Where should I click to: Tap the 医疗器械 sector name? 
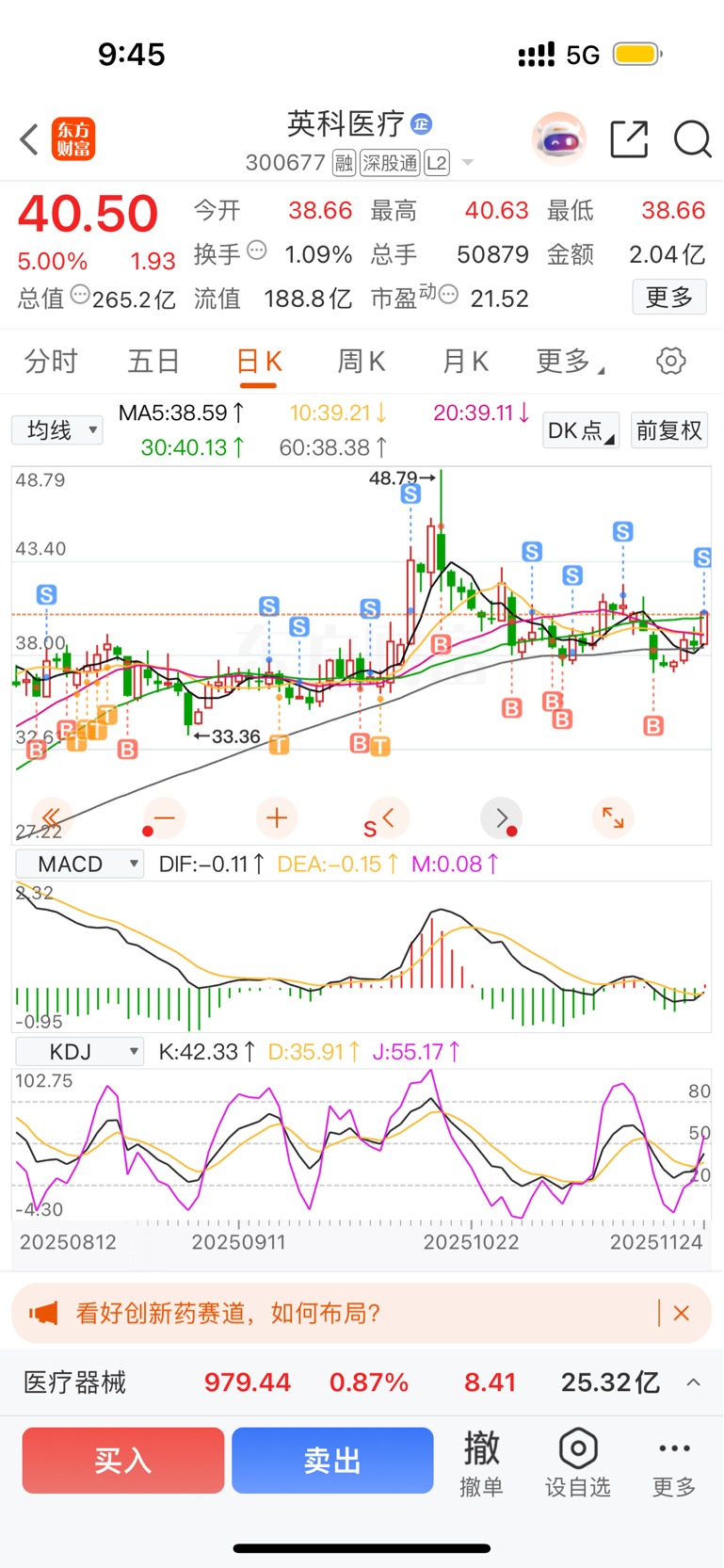(x=74, y=1382)
